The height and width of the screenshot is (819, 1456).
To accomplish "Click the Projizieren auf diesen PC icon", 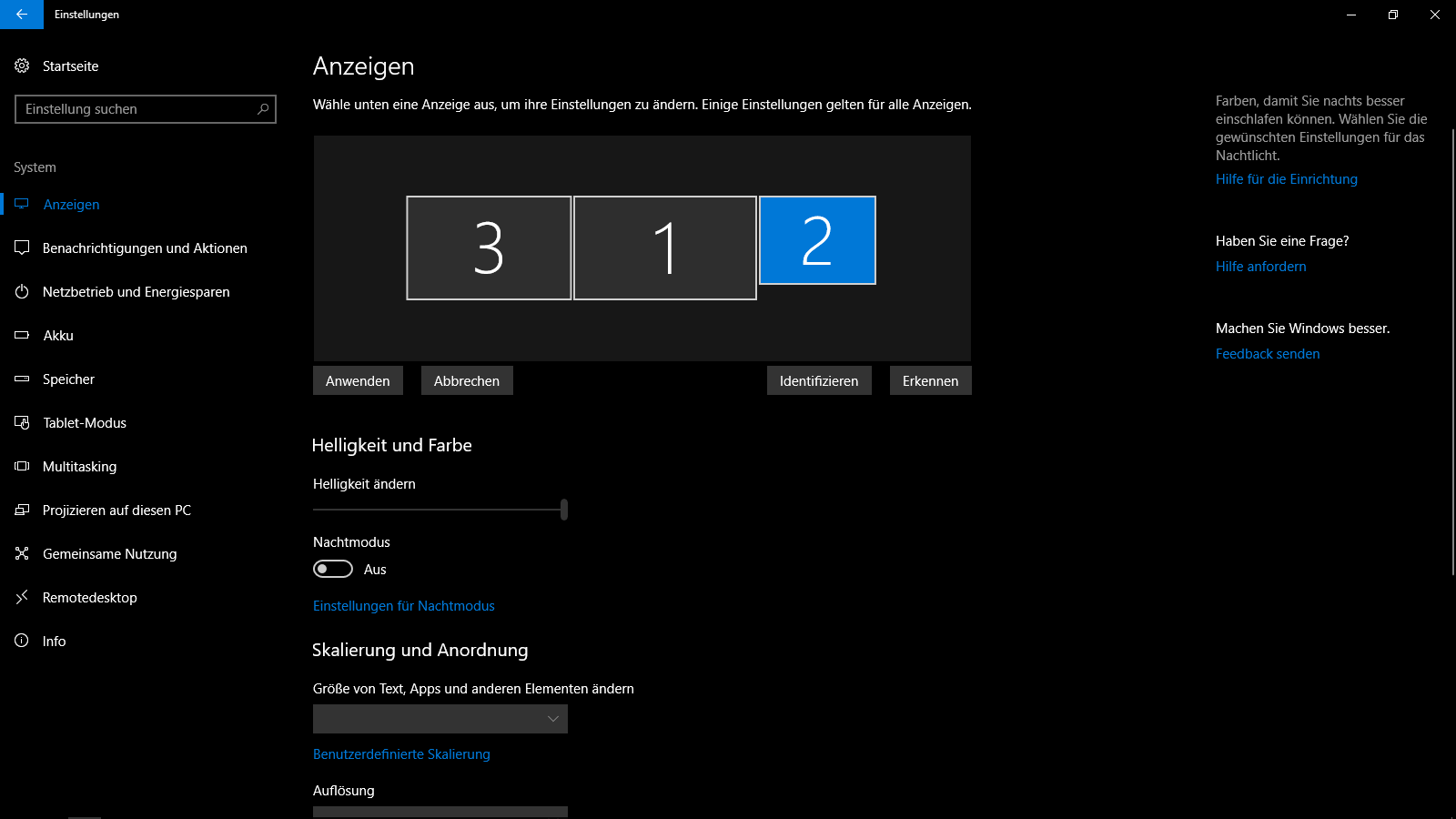I will 22,510.
